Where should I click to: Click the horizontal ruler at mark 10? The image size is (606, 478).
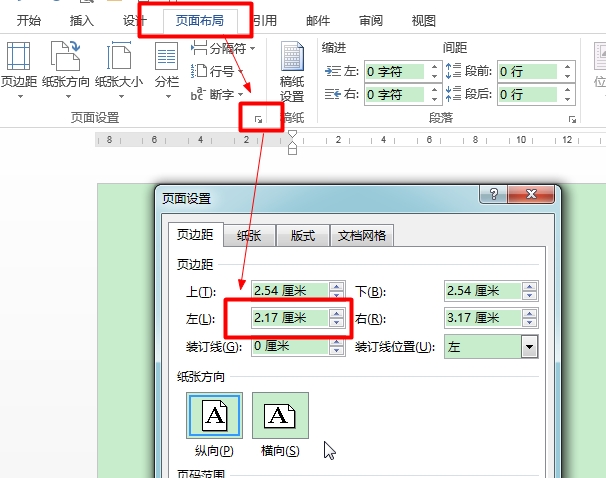[x=521, y=140]
